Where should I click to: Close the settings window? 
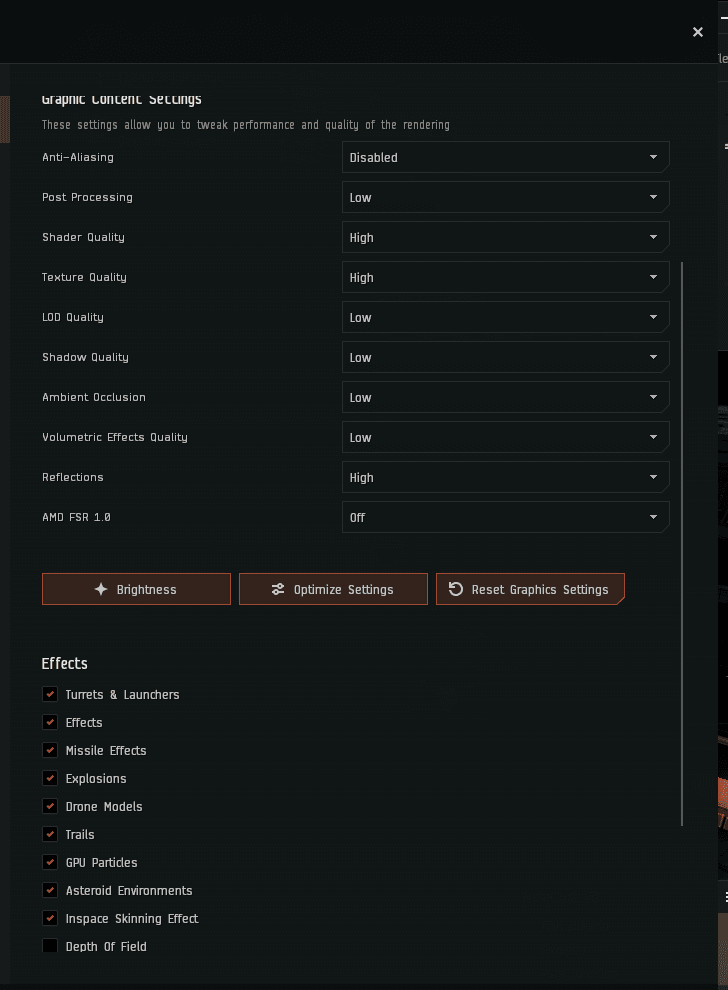(698, 32)
